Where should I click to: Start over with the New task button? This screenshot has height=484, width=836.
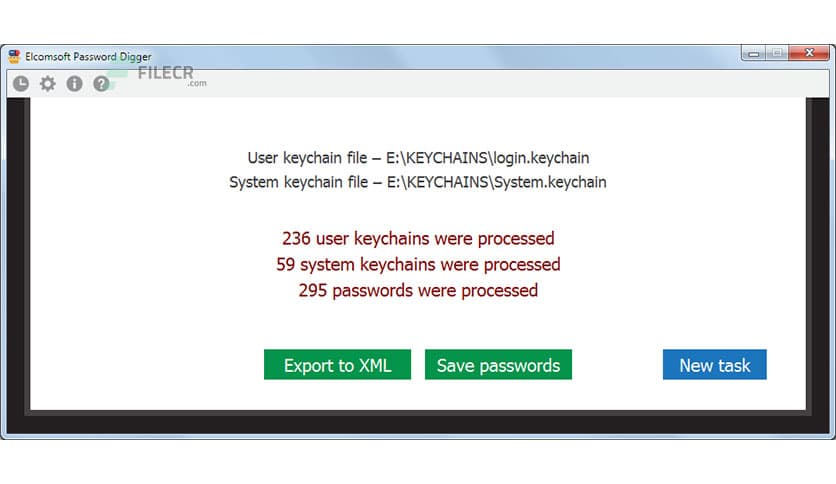(x=714, y=365)
